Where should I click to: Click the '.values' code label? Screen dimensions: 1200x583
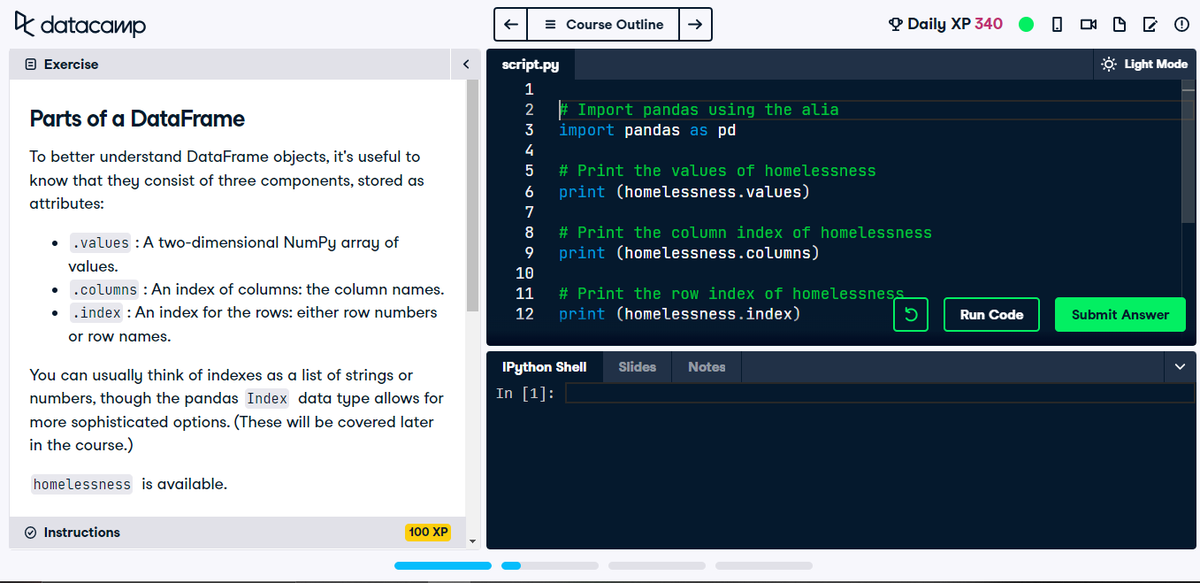(100, 243)
